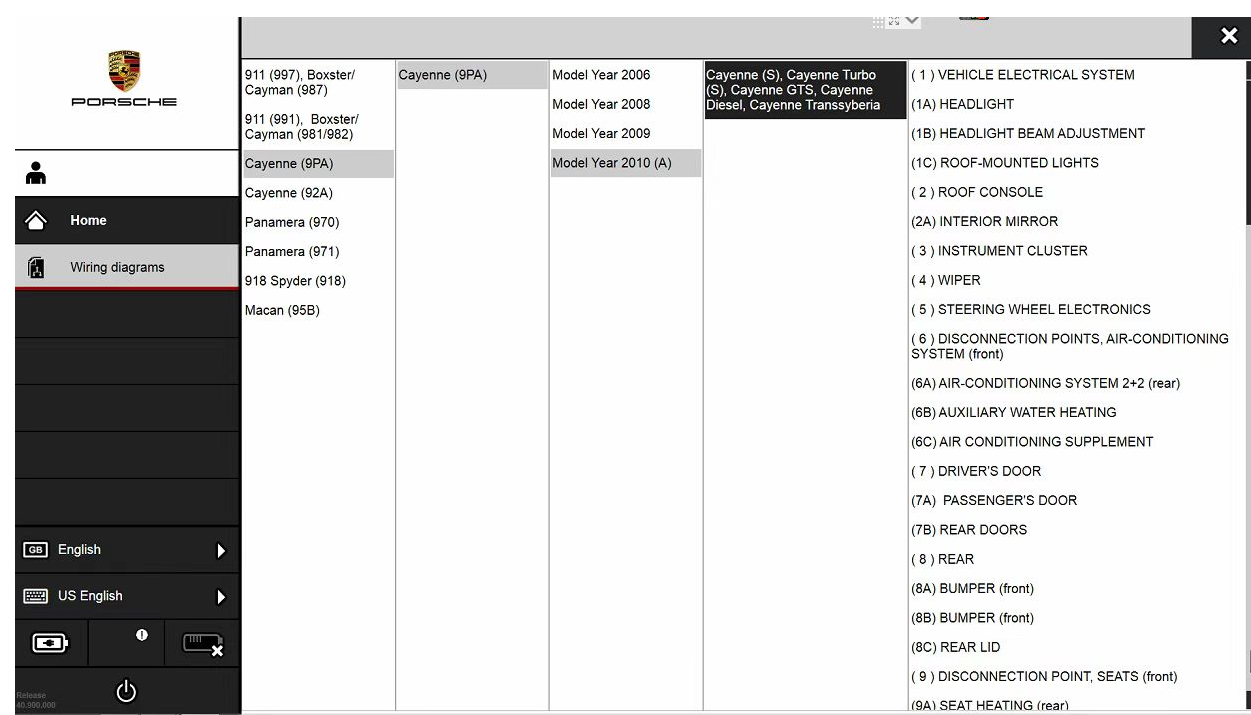The image size is (1251, 715).
Task: Go to Home in the sidebar
Action: click(88, 221)
